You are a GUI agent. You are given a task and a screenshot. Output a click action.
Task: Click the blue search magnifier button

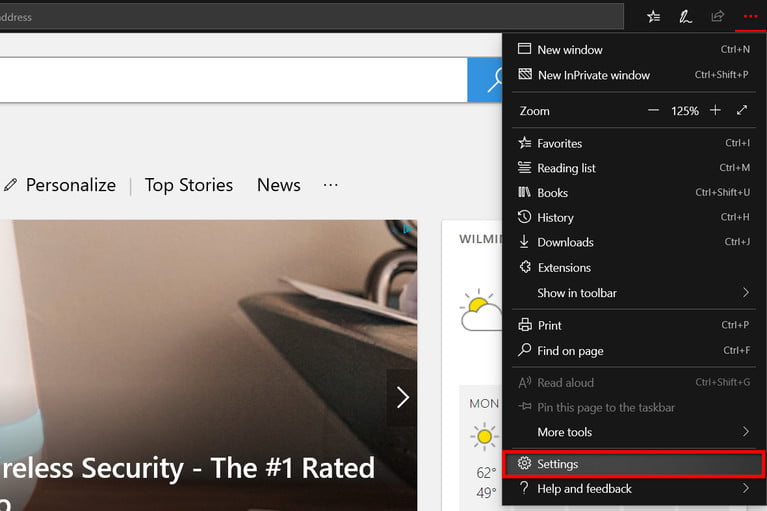coord(485,80)
